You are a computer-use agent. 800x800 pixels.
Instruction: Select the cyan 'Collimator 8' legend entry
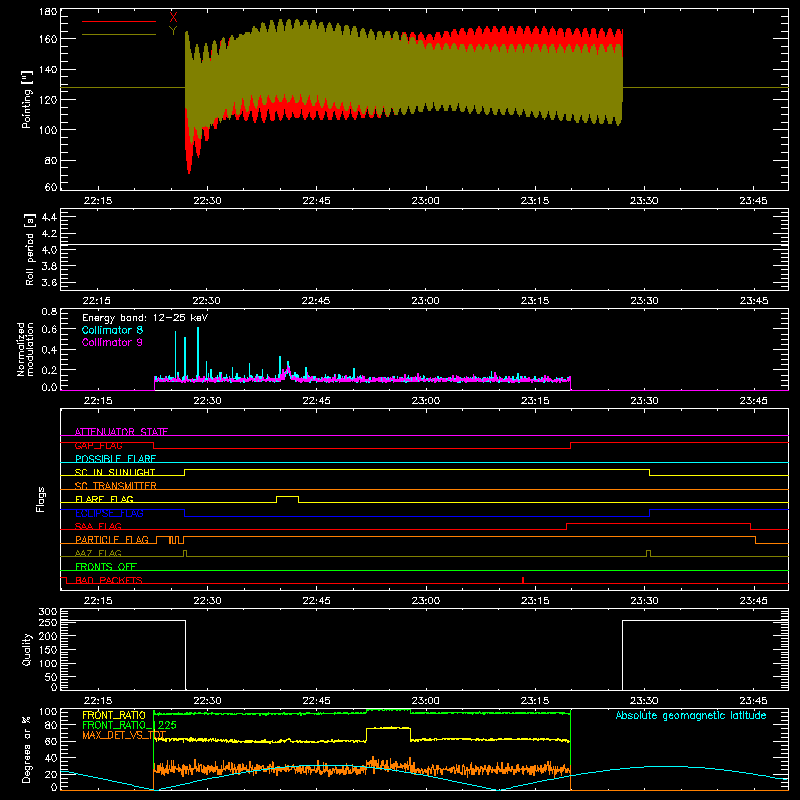click(x=112, y=330)
